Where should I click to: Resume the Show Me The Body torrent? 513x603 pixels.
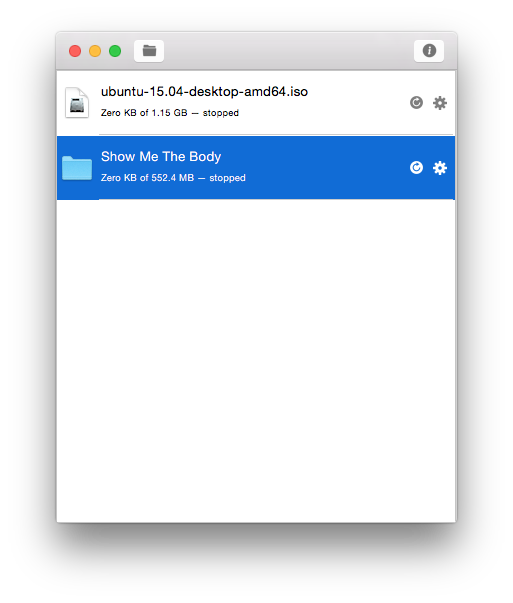click(416, 168)
